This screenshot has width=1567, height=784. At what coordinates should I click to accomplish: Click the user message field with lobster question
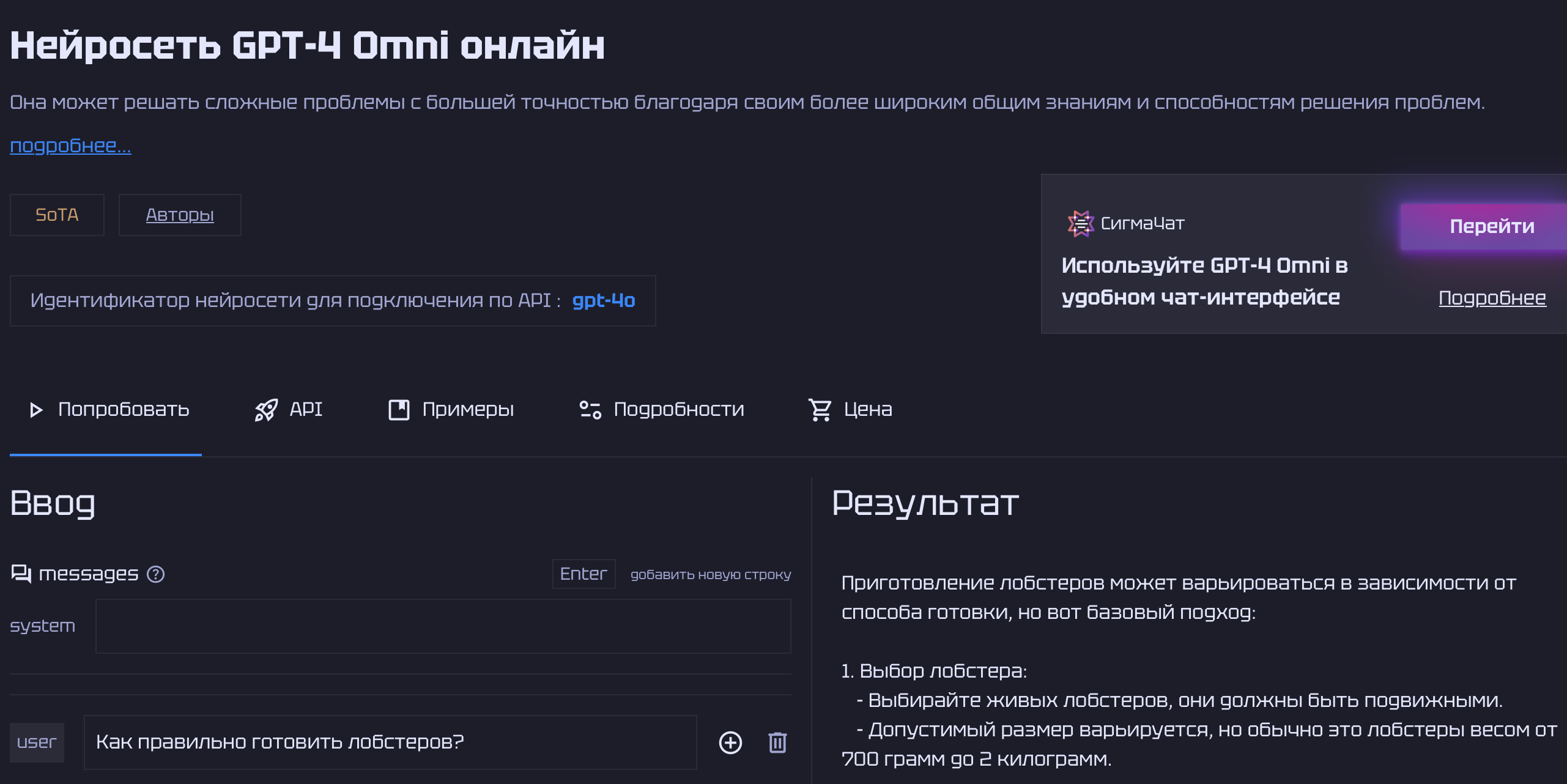point(390,742)
